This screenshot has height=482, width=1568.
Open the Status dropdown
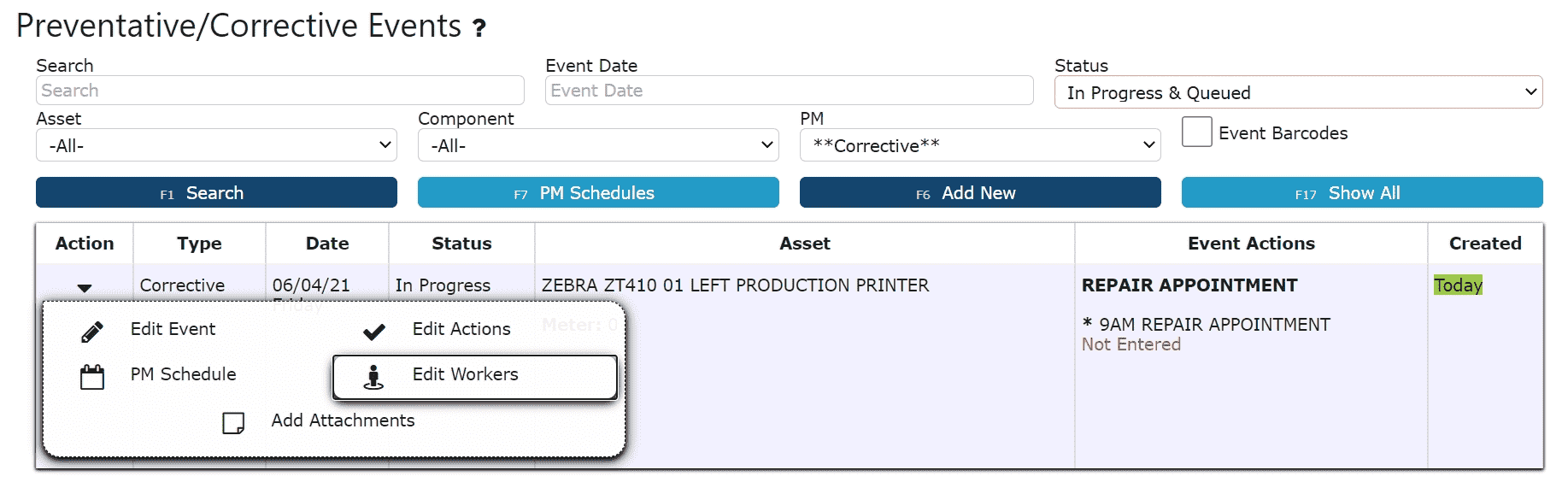click(x=1297, y=92)
